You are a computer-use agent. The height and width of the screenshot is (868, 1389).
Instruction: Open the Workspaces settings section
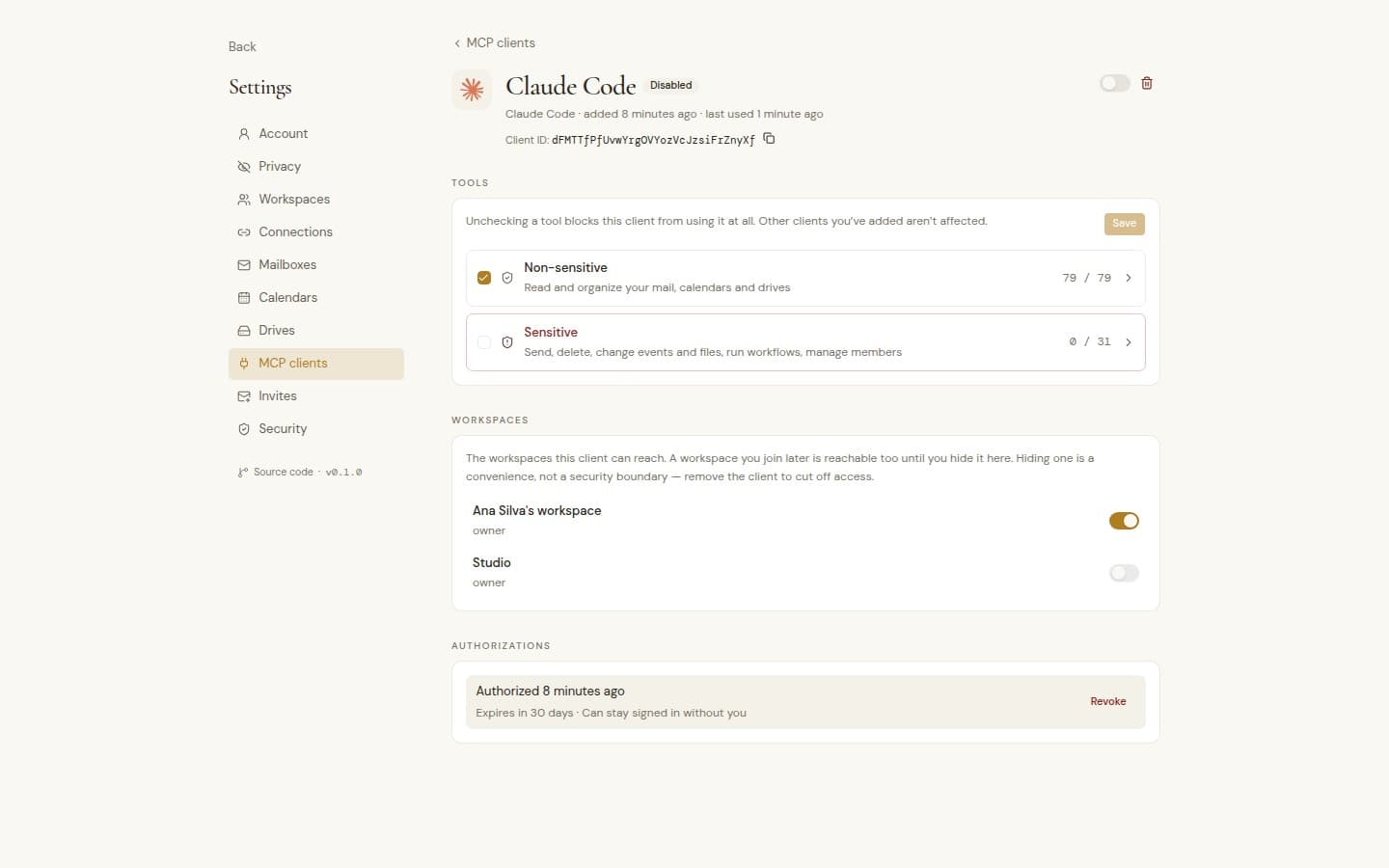[316, 200]
